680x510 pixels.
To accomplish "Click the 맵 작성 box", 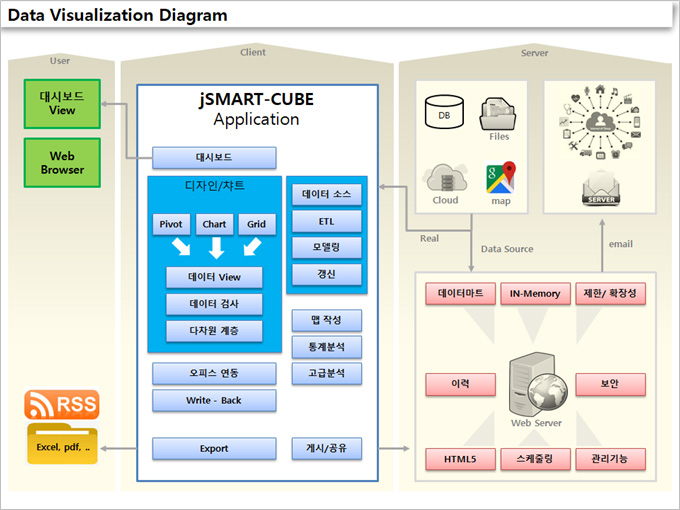I will (x=327, y=320).
